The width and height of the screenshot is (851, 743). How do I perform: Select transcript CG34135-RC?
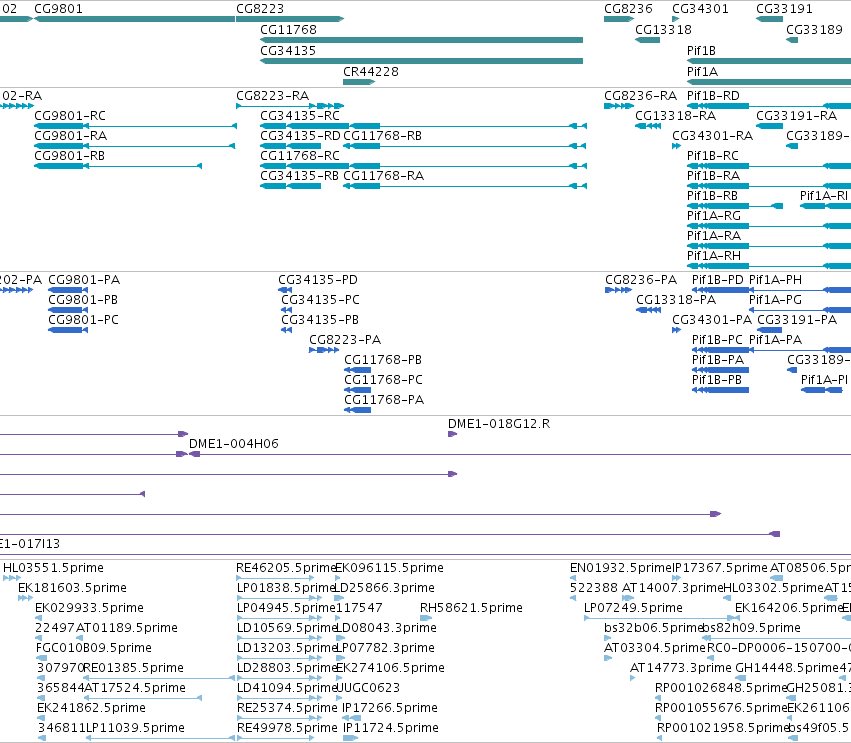(300, 116)
